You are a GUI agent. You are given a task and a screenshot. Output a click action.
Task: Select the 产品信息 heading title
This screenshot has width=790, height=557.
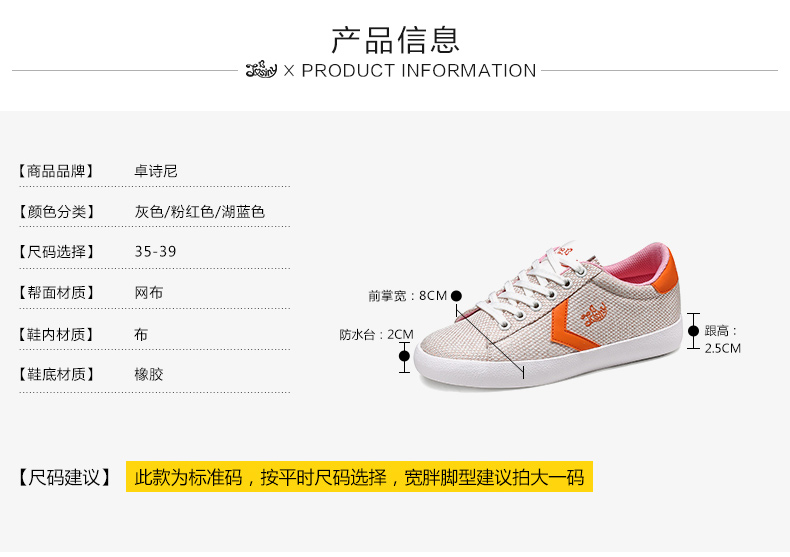(x=396, y=40)
